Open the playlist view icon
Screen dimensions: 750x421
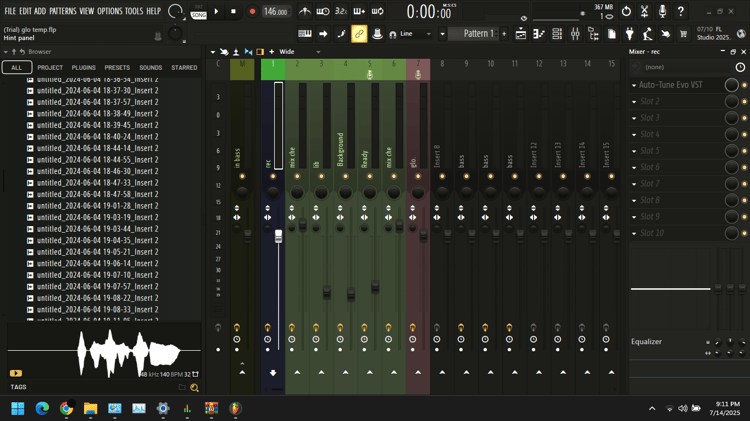click(x=521, y=33)
